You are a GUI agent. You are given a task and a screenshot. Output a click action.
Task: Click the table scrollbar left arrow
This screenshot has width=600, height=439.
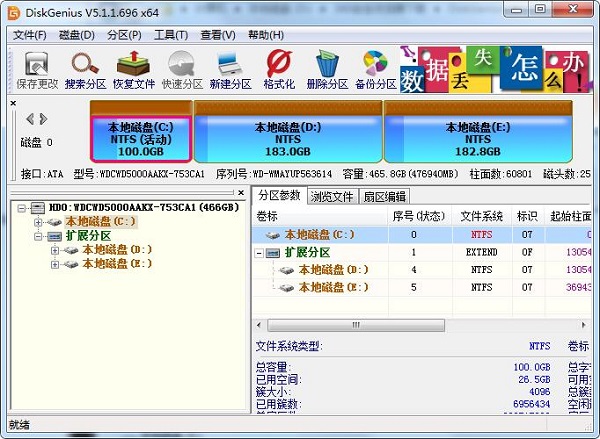(x=259, y=325)
